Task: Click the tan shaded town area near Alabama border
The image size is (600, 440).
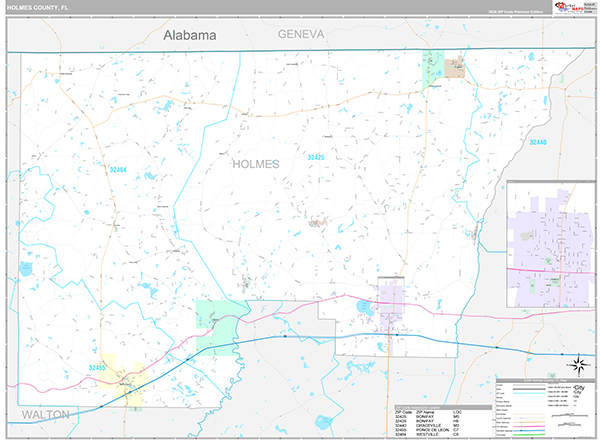Action: pos(455,68)
